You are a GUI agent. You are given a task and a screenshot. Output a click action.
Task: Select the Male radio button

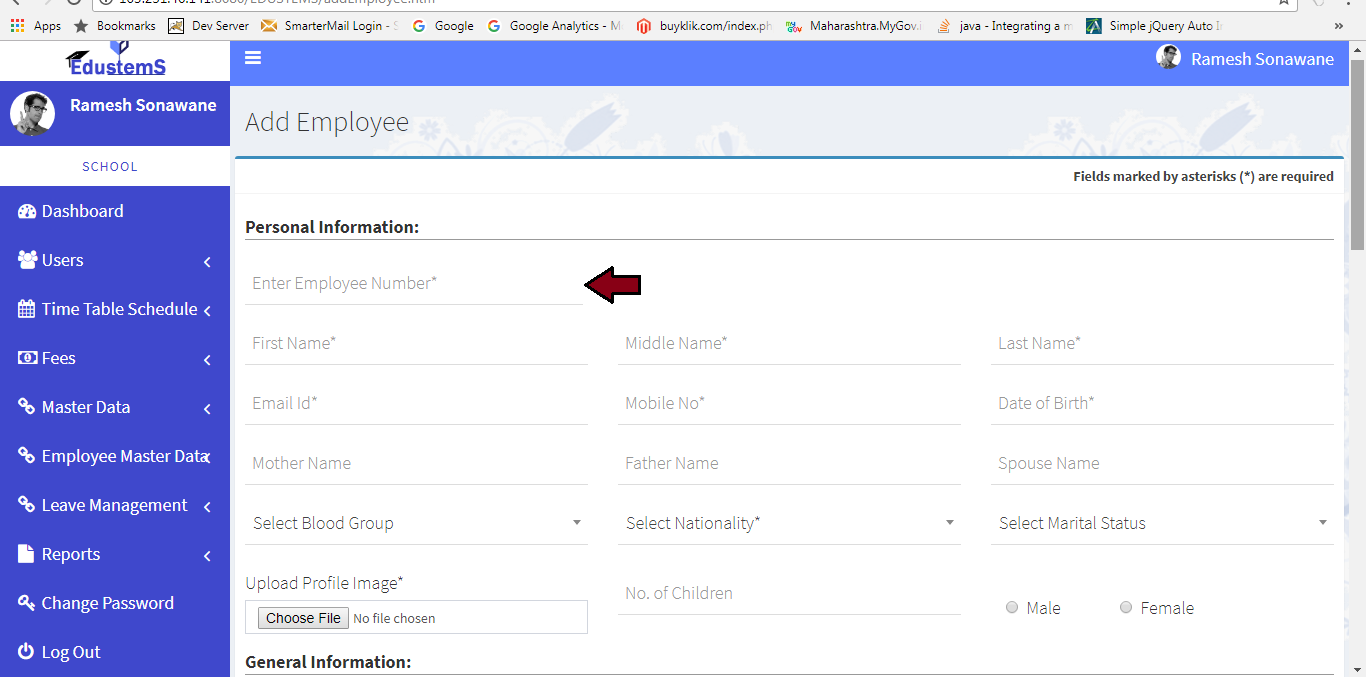click(x=1012, y=608)
